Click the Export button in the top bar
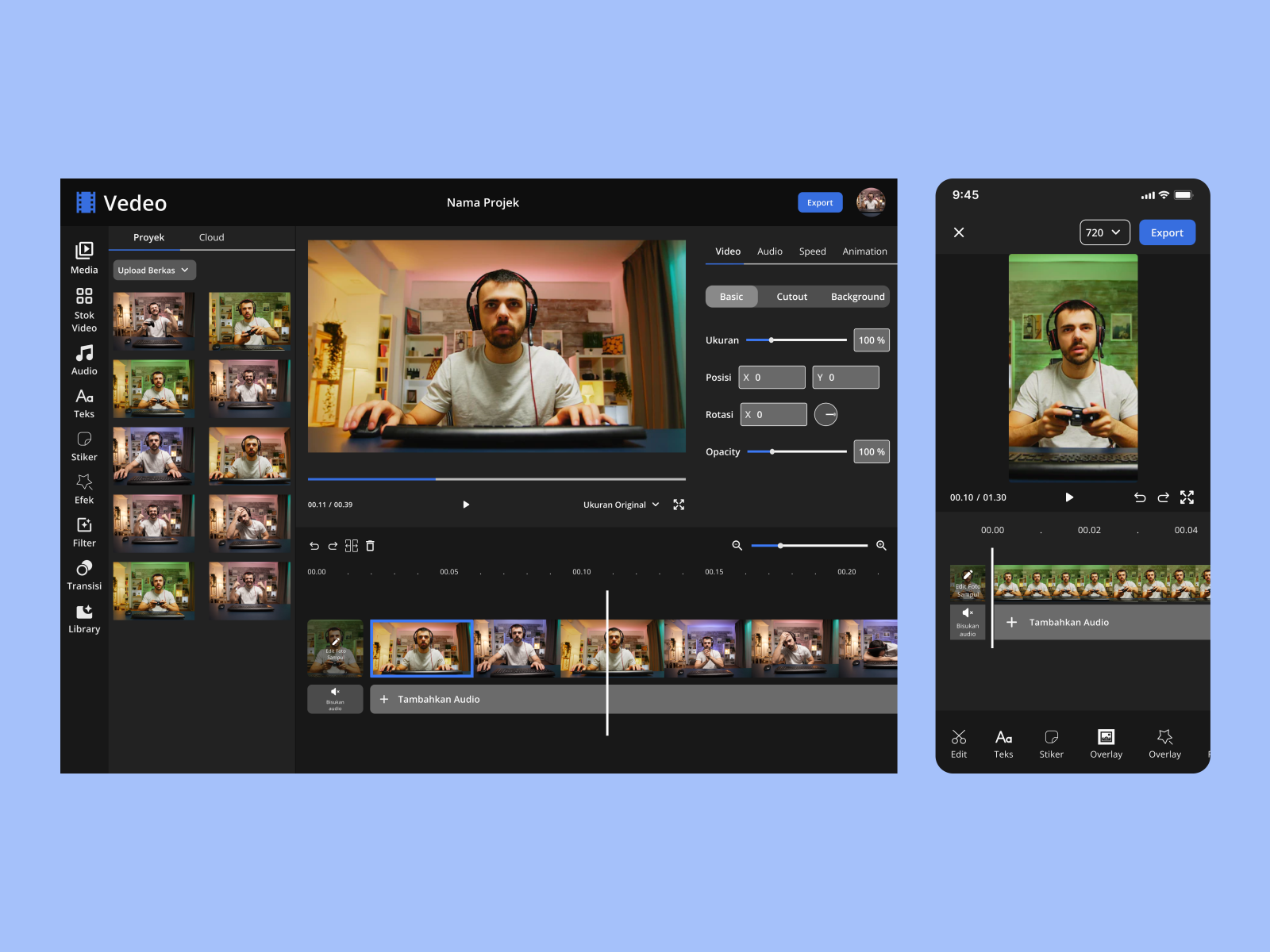Viewport: 1270px width, 952px height. click(x=820, y=202)
